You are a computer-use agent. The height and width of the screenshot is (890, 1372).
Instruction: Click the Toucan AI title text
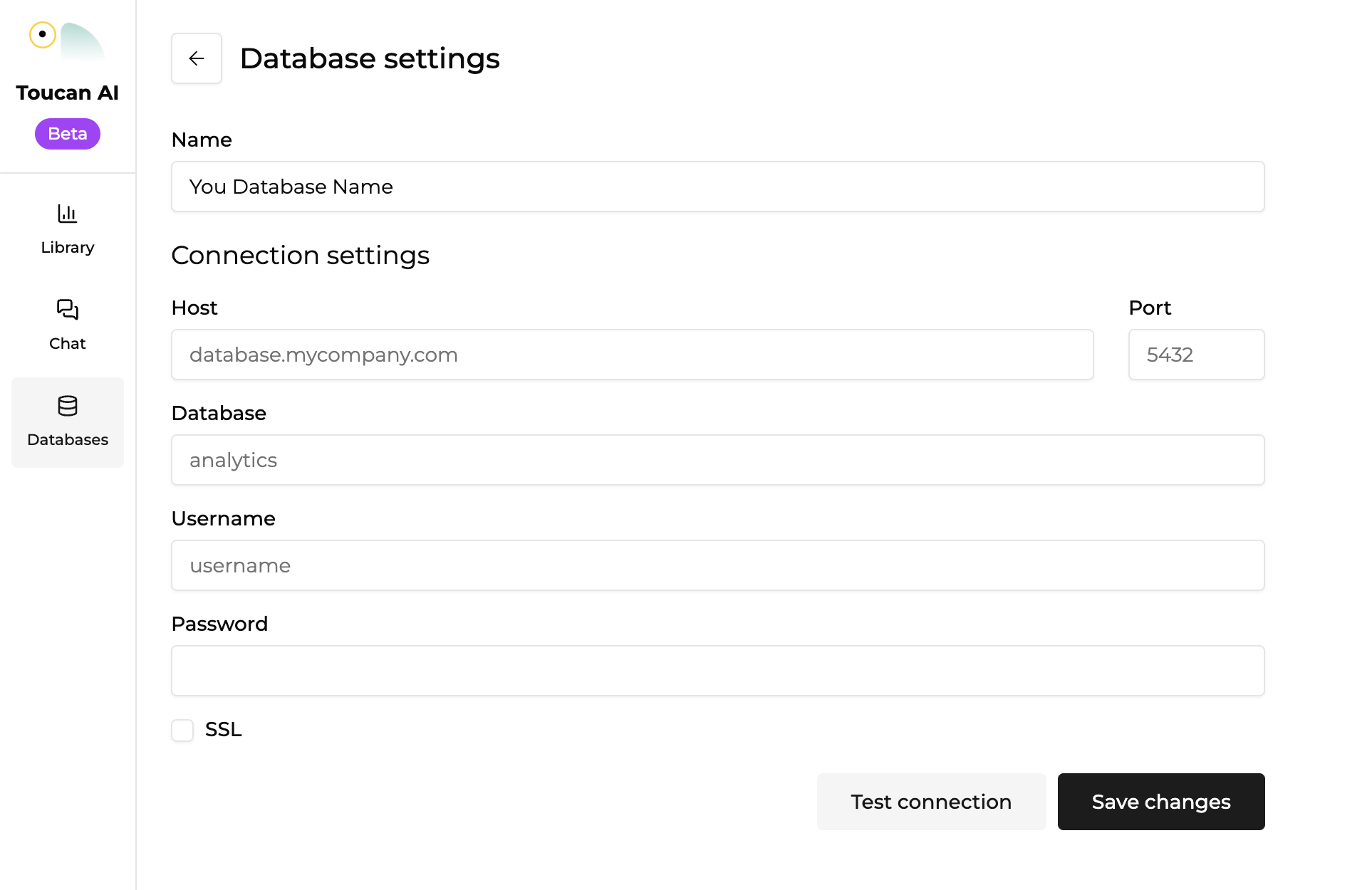click(x=67, y=93)
